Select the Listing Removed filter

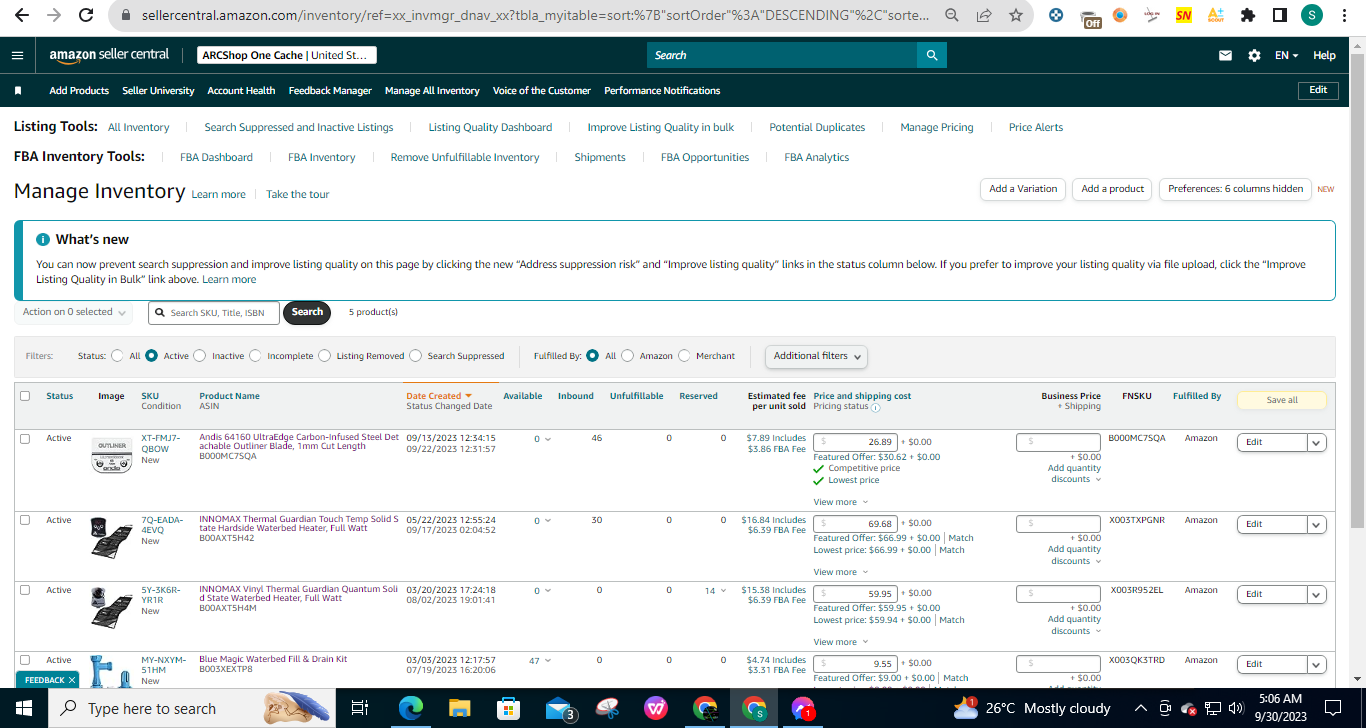coord(324,355)
